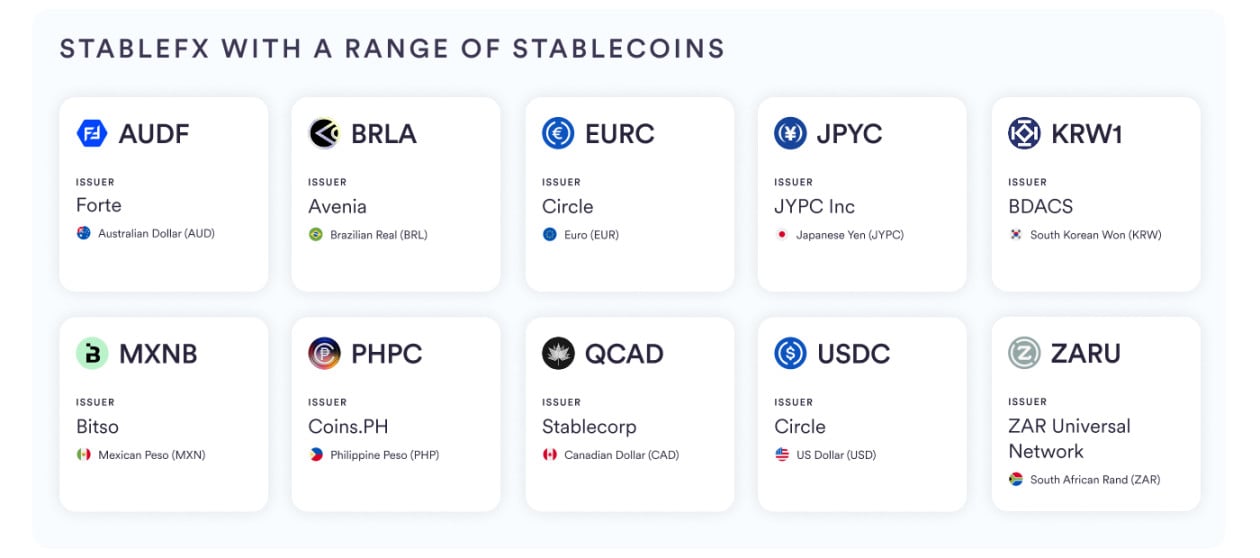
Task: Click the EURC euro logo icon
Action: coord(558,133)
